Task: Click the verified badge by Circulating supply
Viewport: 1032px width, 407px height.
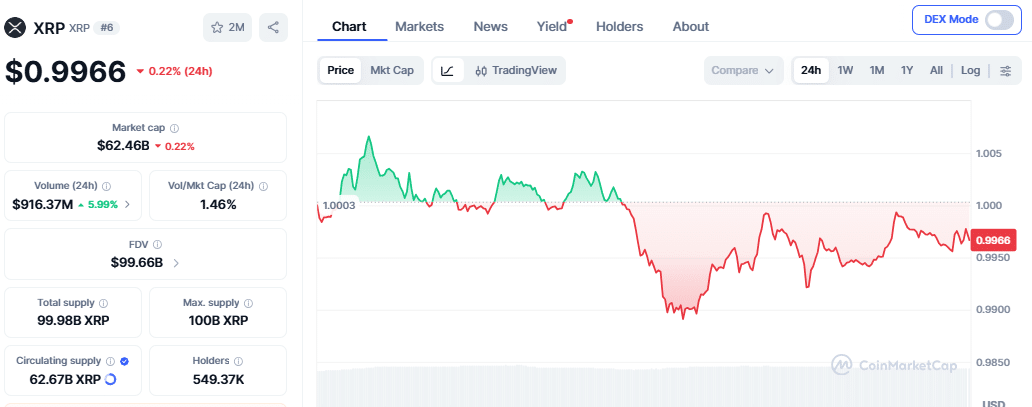Action: [x=124, y=361]
